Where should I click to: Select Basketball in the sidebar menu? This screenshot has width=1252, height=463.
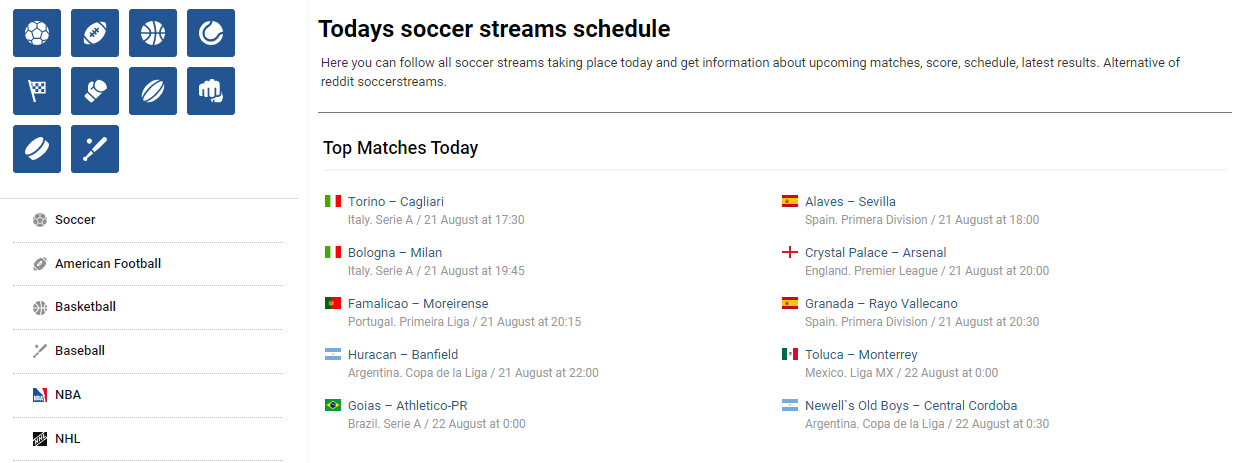click(148, 307)
